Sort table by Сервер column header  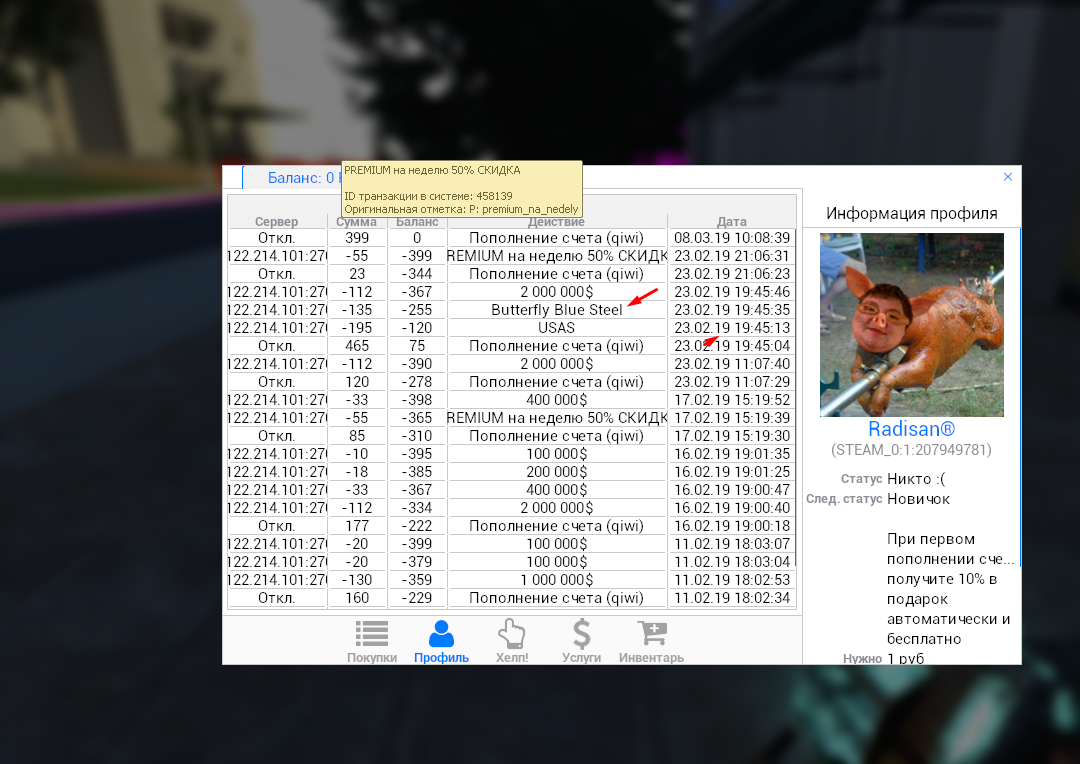click(x=276, y=222)
